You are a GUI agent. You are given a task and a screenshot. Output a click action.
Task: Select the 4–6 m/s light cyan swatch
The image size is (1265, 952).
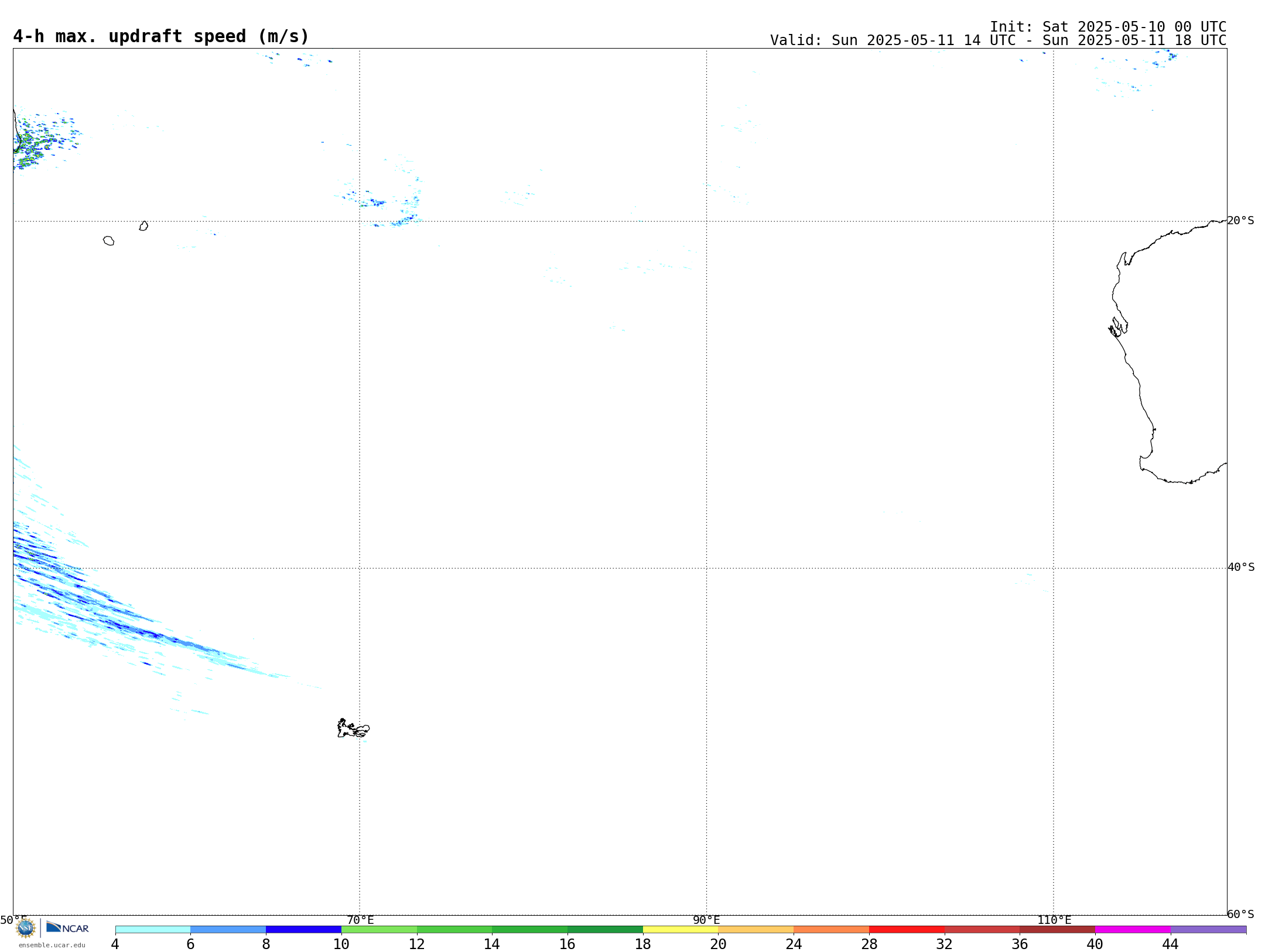coord(153,929)
